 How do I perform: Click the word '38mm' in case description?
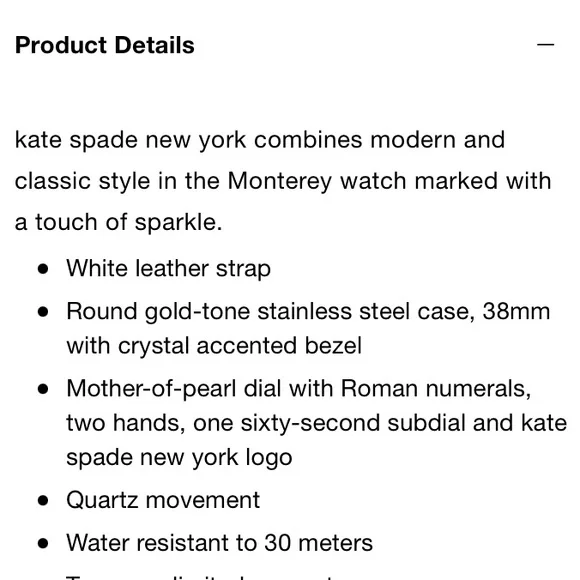(516, 311)
